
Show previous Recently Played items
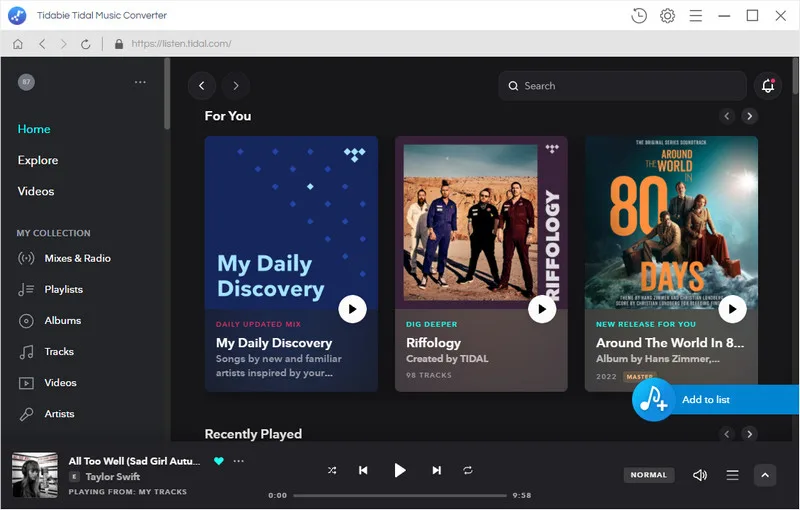pos(727,434)
